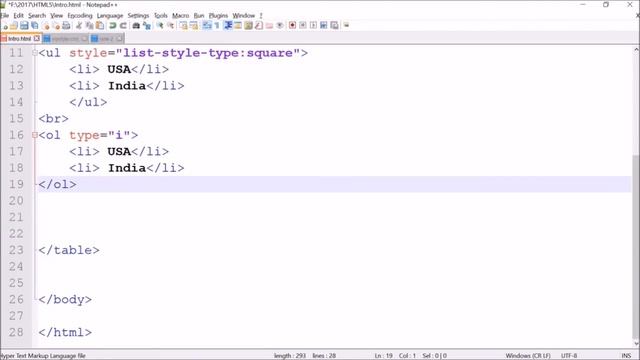Cut selection using scissors icon
Viewport: 640px width, 360px height.
[79, 26]
